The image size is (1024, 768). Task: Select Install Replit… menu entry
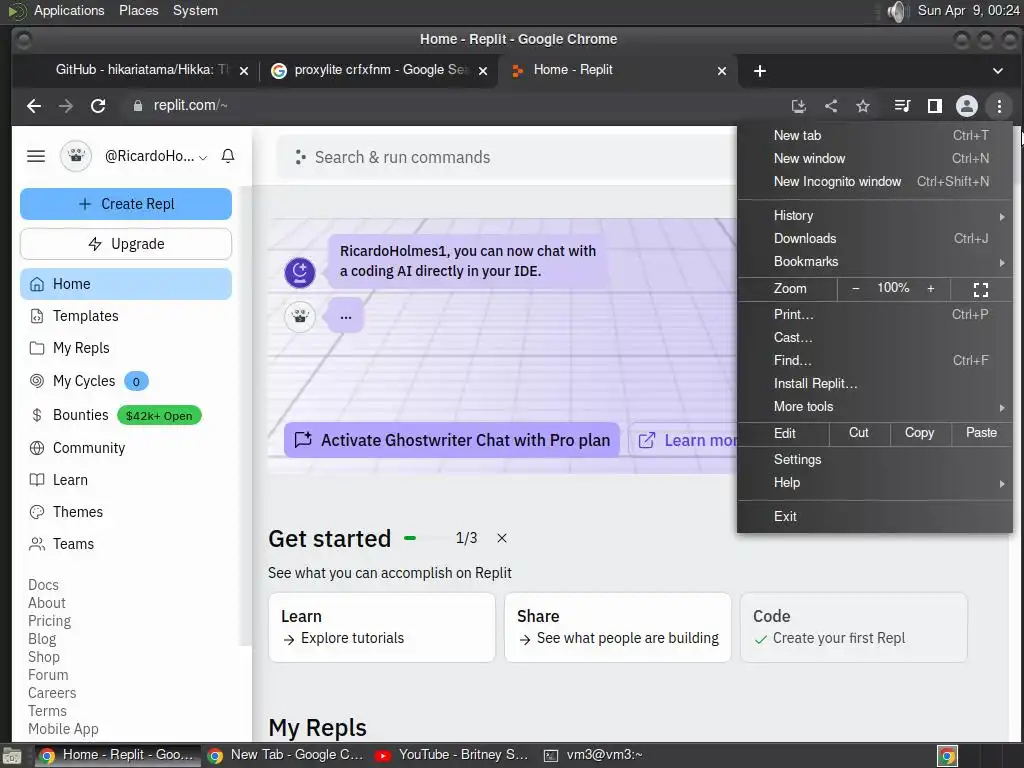coord(874,383)
